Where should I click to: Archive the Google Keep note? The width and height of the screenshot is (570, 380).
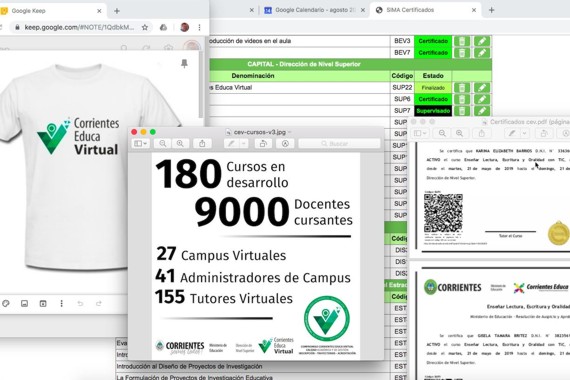[x=43, y=303]
